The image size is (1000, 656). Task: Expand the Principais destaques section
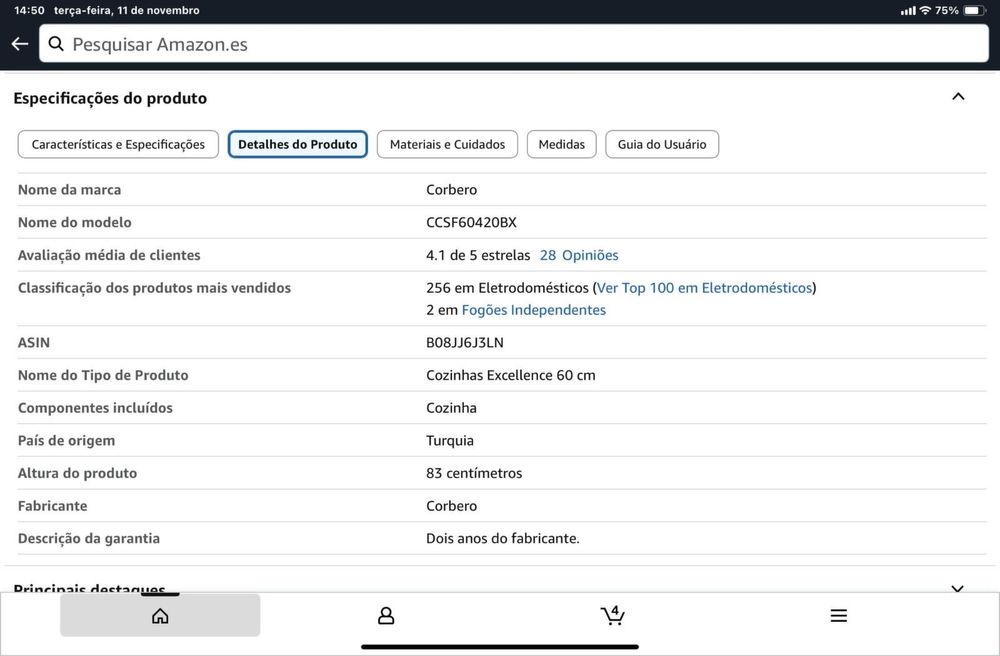pos(957,588)
